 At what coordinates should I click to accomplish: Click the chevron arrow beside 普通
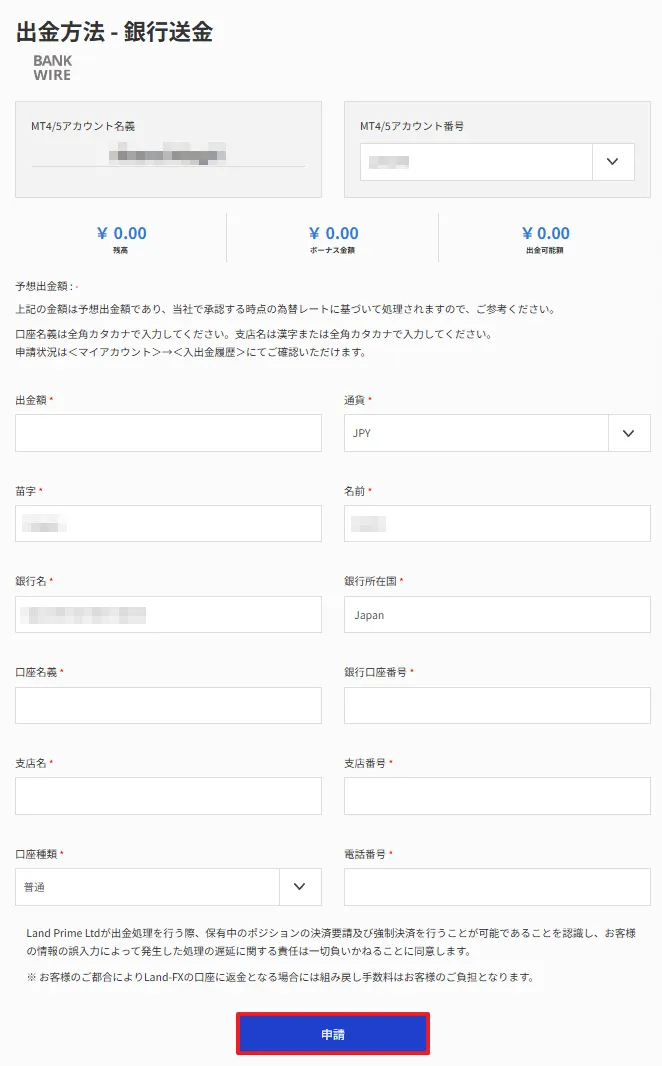click(299, 887)
